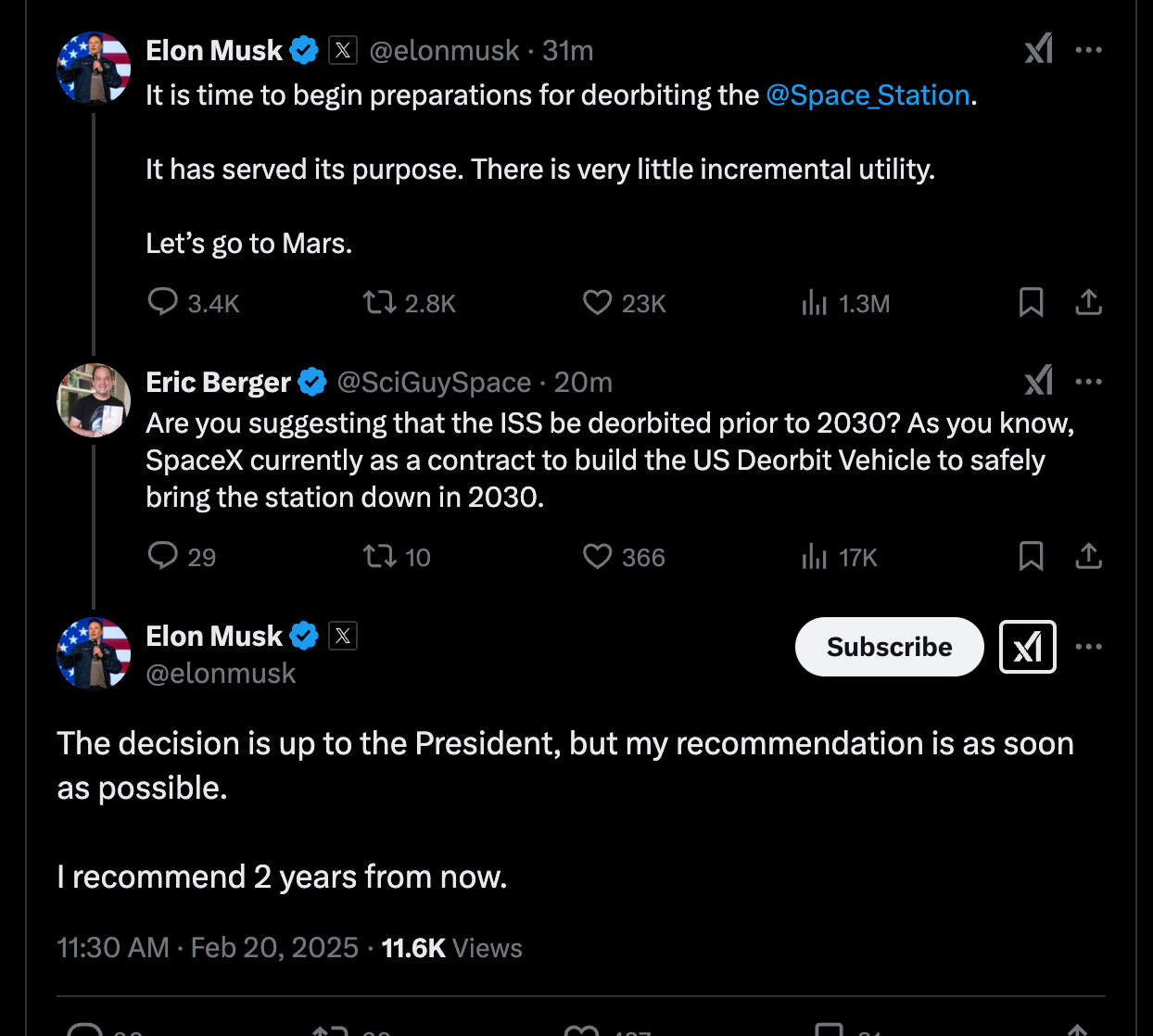Repost Eric Berger's tweet
The image size is (1153, 1036).
379,556
